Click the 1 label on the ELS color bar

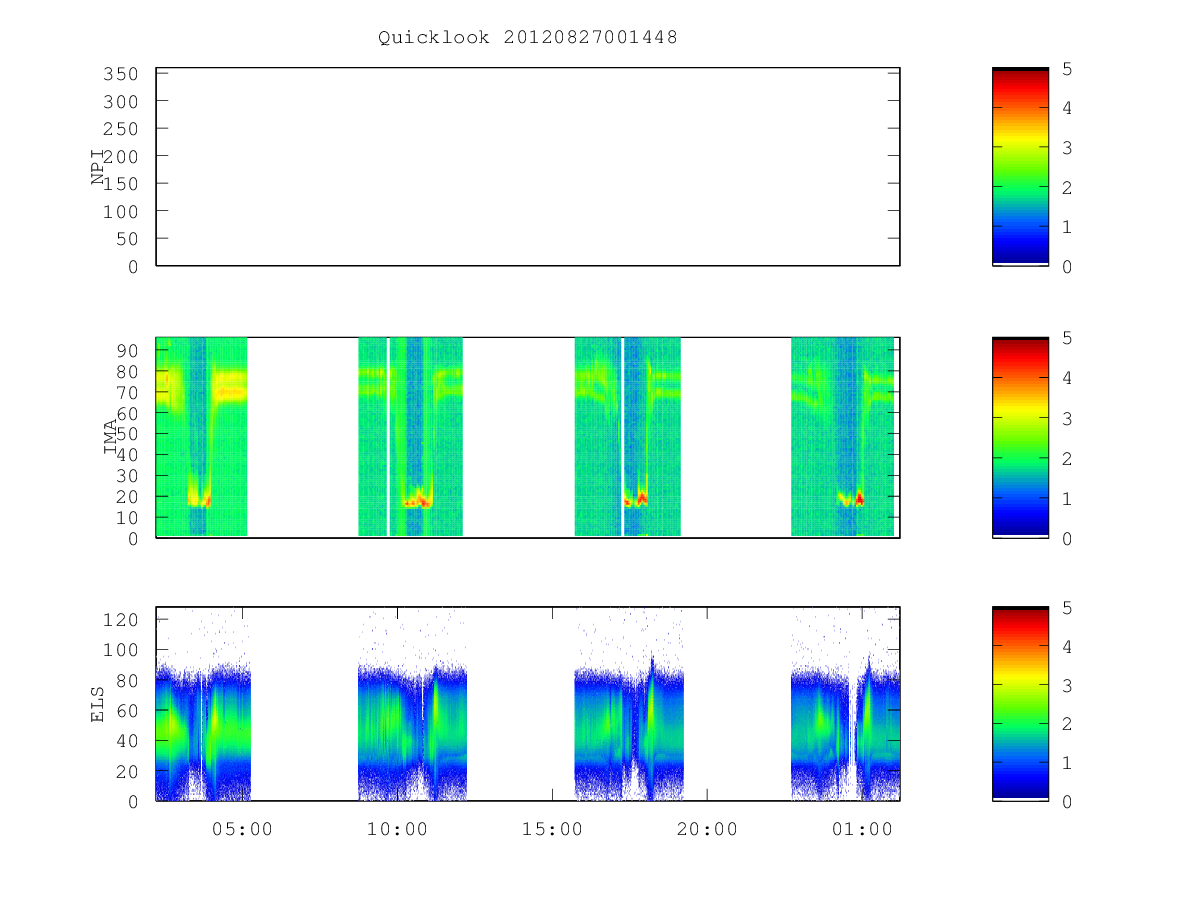pos(1067,763)
